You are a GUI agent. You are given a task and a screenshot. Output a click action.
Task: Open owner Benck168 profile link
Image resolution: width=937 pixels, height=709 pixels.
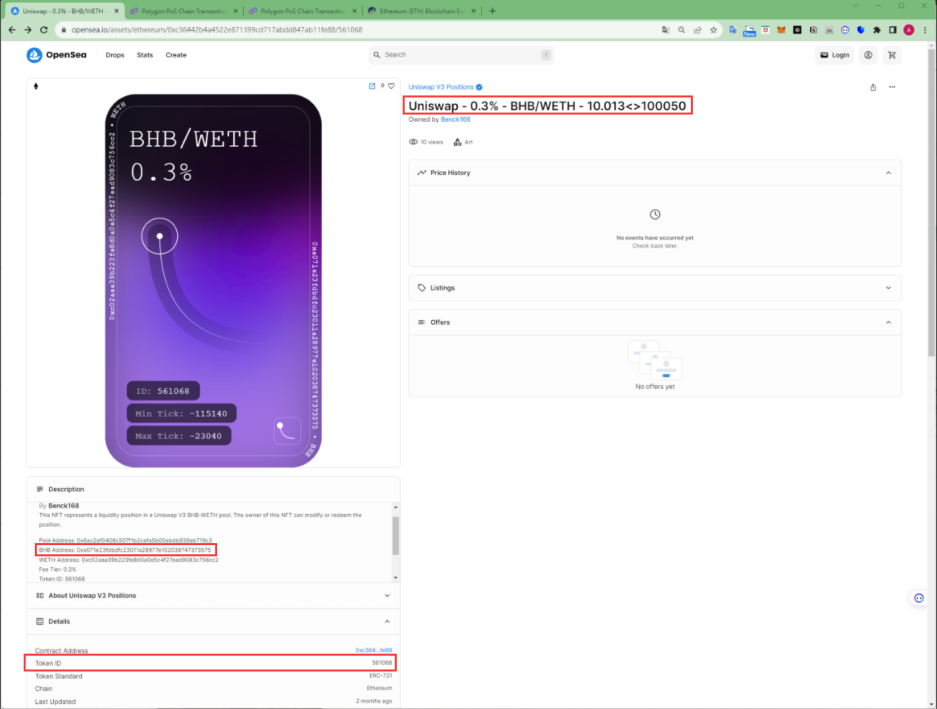(x=455, y=120)
